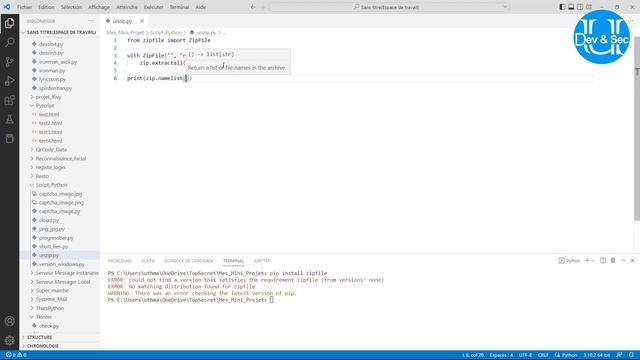
Task: Add a new terminal with plus icon
Action: click(x=587, y=260)
